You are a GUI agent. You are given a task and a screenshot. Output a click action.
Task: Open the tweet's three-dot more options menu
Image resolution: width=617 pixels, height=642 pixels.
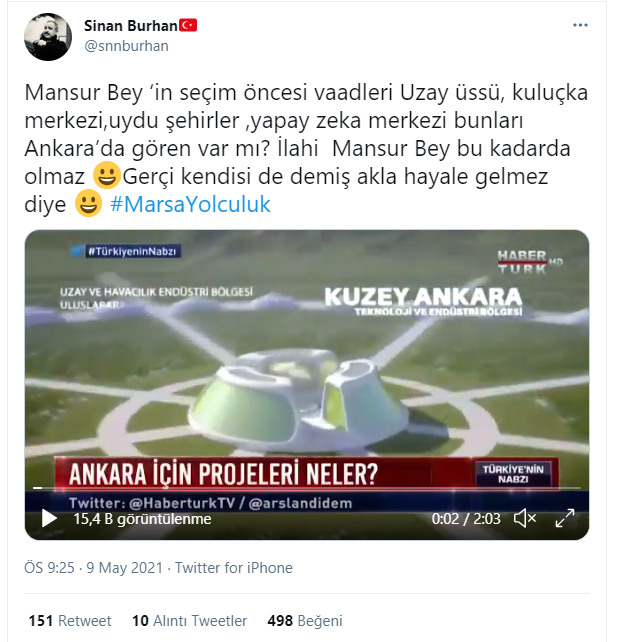click(x=580, y=25)
